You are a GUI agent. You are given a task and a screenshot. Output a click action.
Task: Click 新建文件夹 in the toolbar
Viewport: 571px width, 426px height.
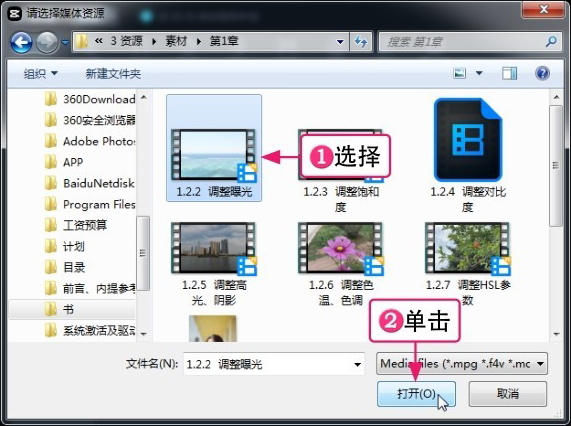click(113, 74)
